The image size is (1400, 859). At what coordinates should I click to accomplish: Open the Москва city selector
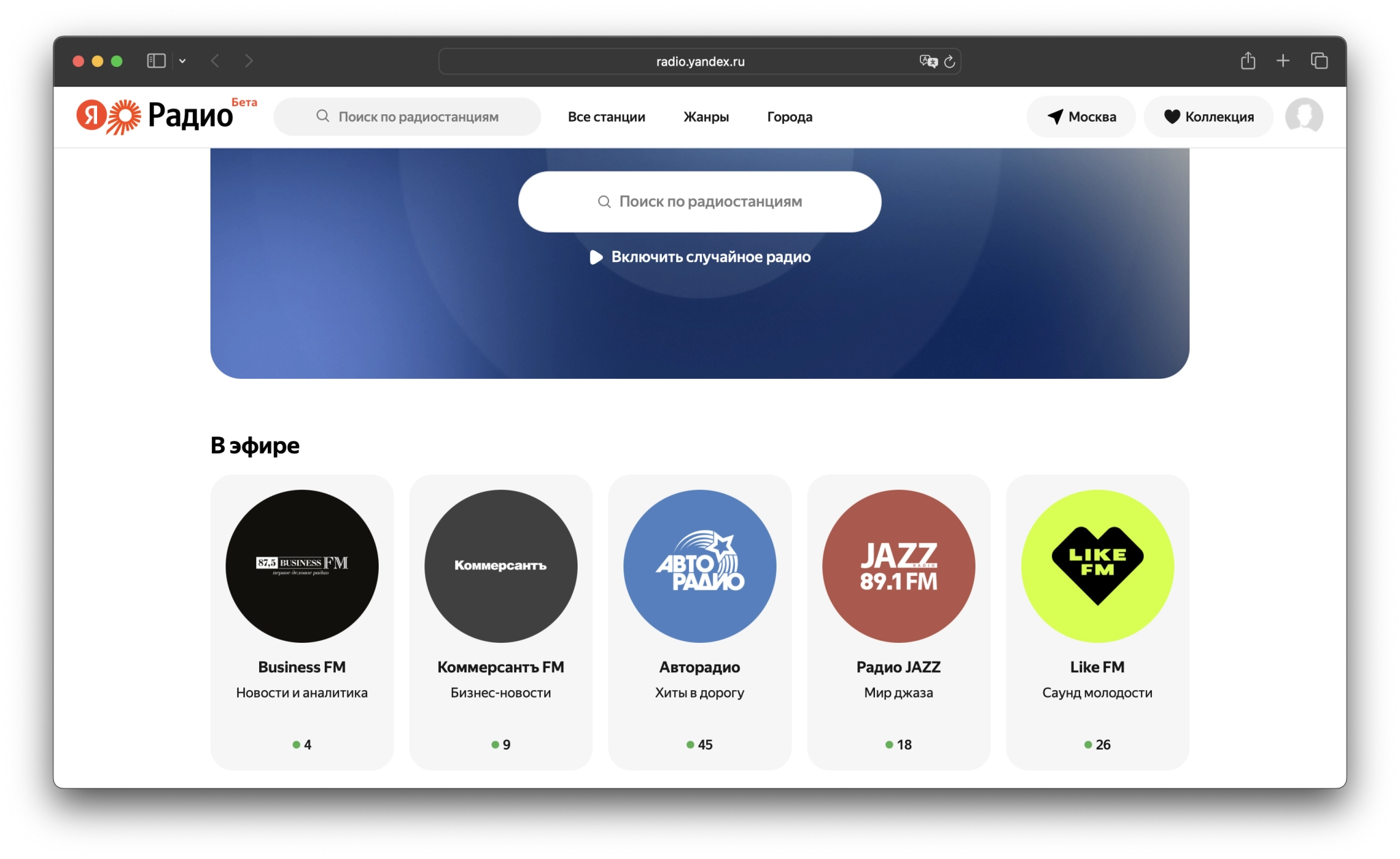tap(1081, 117)
